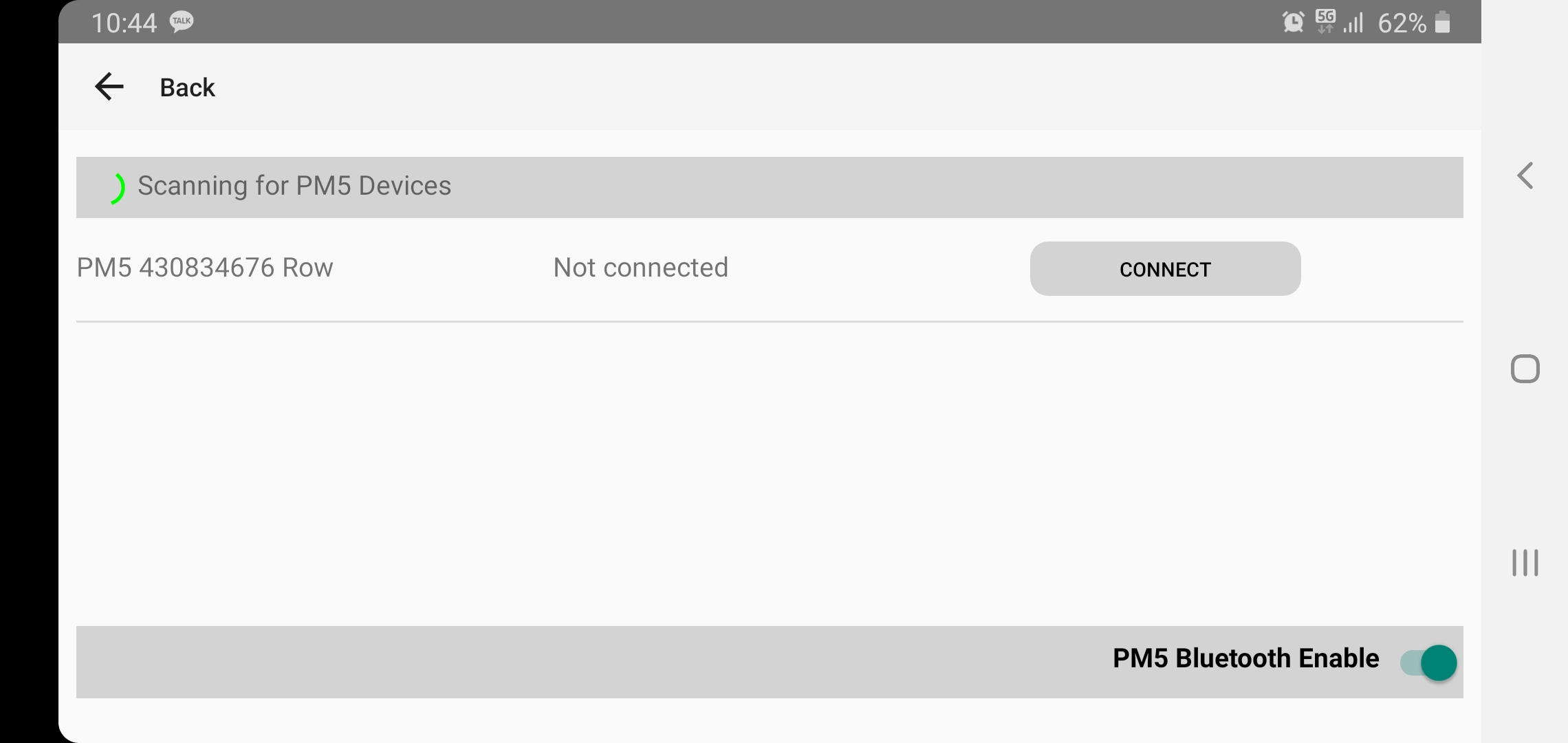Disable the PM5 Bluetooth Enable switch
Screen dimensions: 1568x743
[x=1428, y=663]
